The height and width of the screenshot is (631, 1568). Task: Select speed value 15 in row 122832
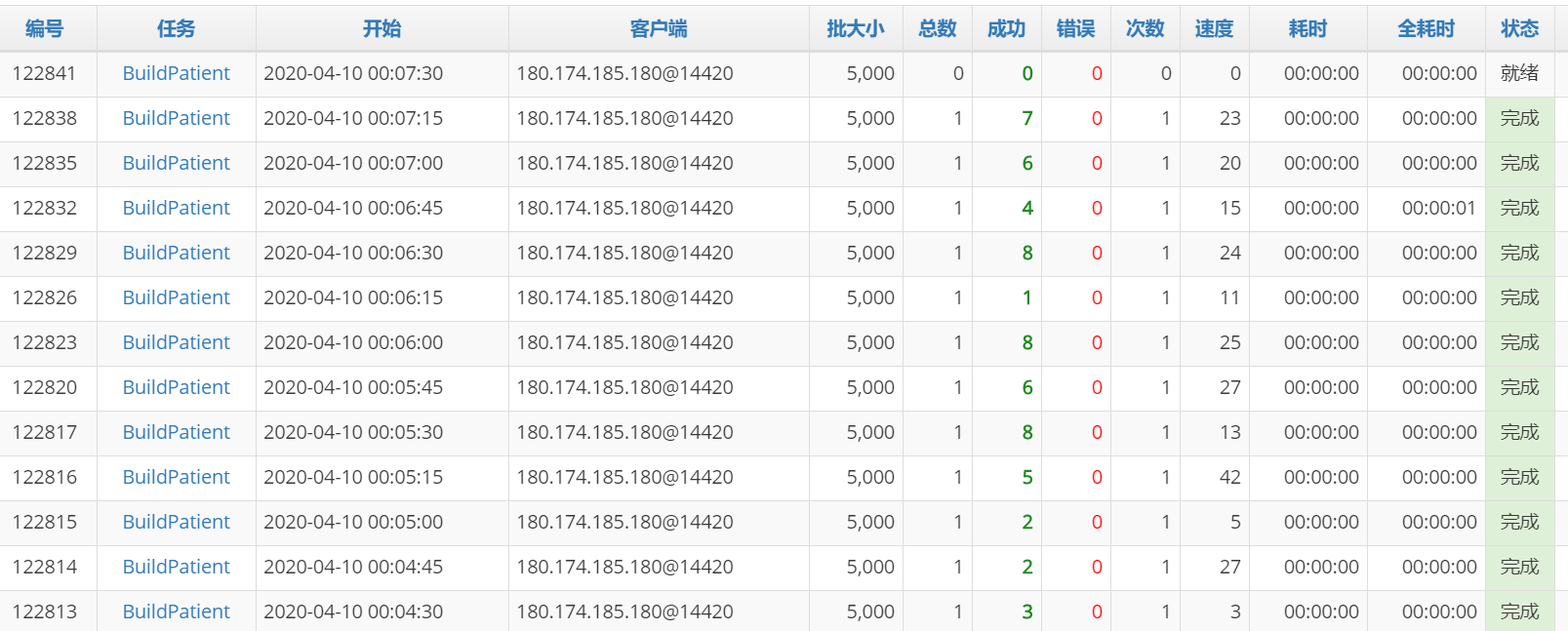(1230, 209)
